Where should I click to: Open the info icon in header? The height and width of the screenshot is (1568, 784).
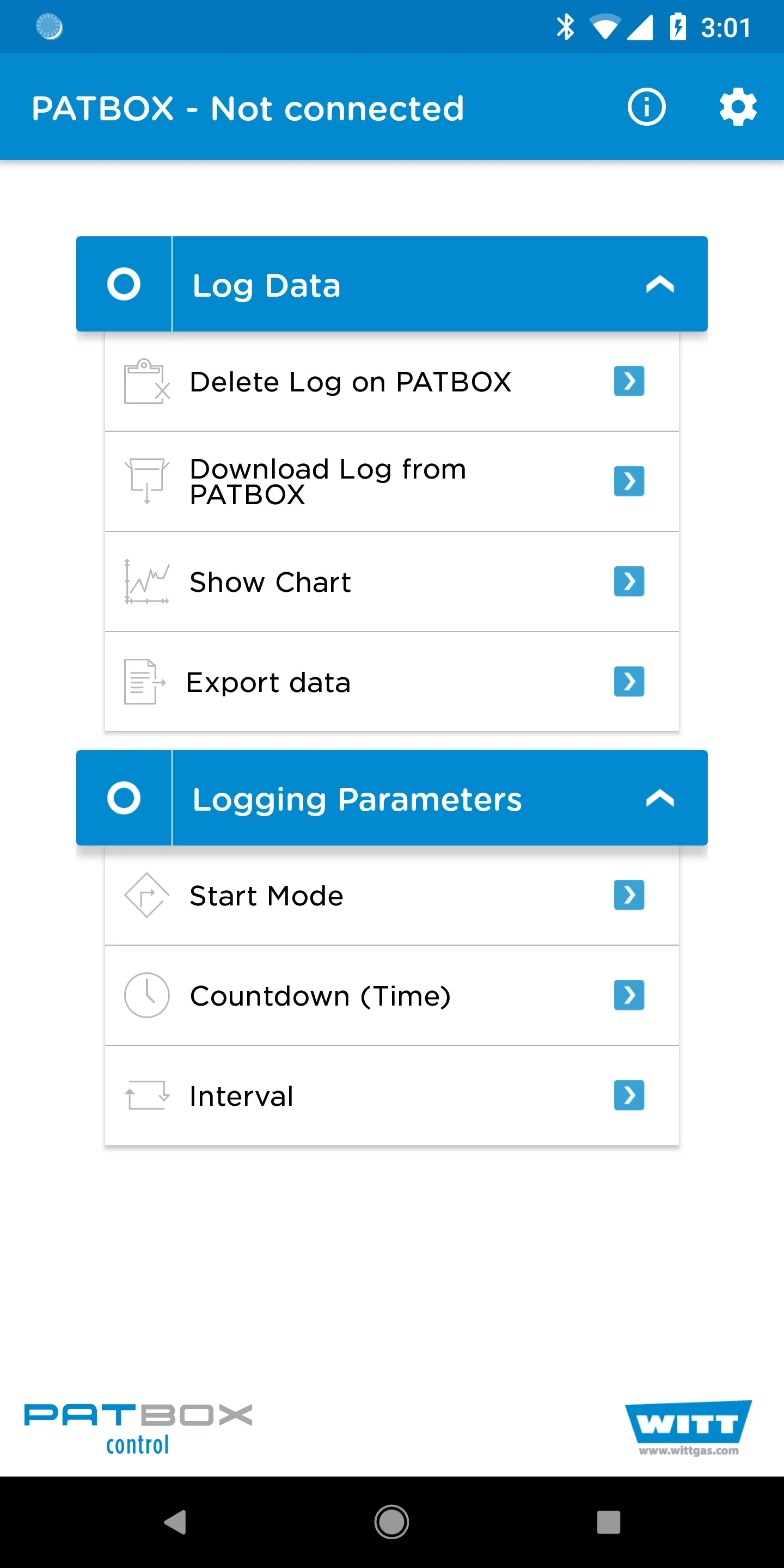646,107
